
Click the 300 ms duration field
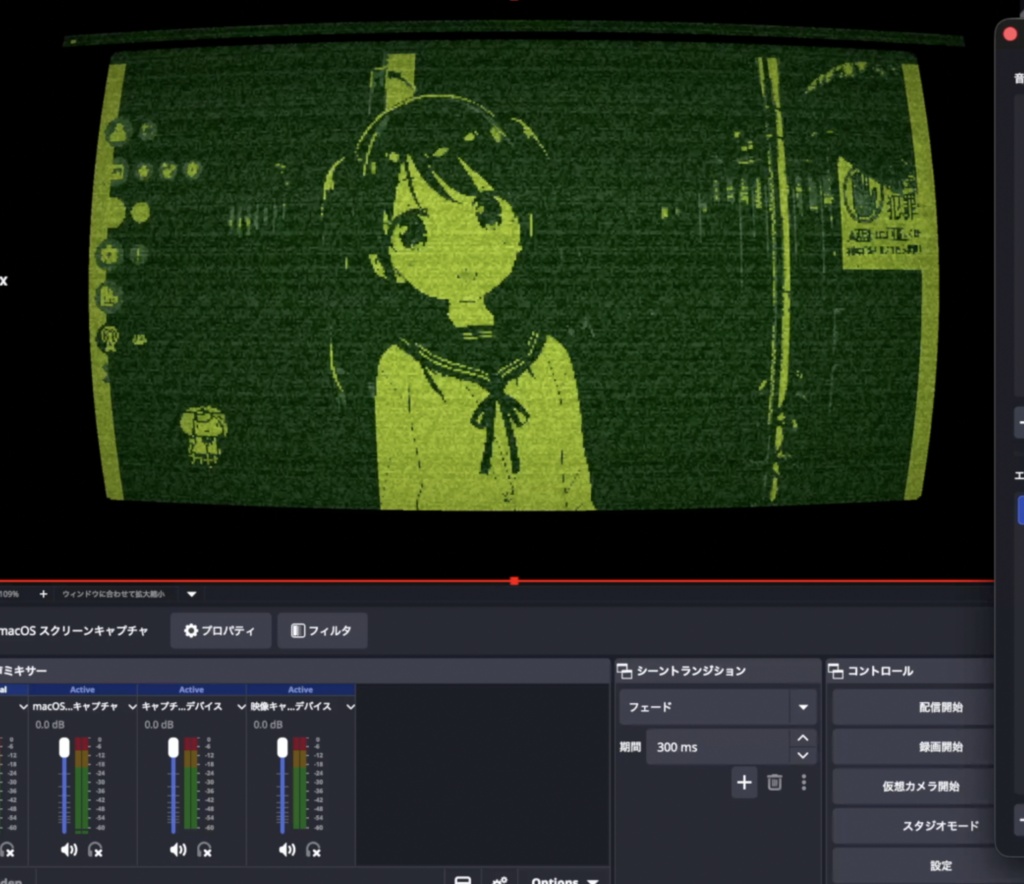(x=718, y=747)
